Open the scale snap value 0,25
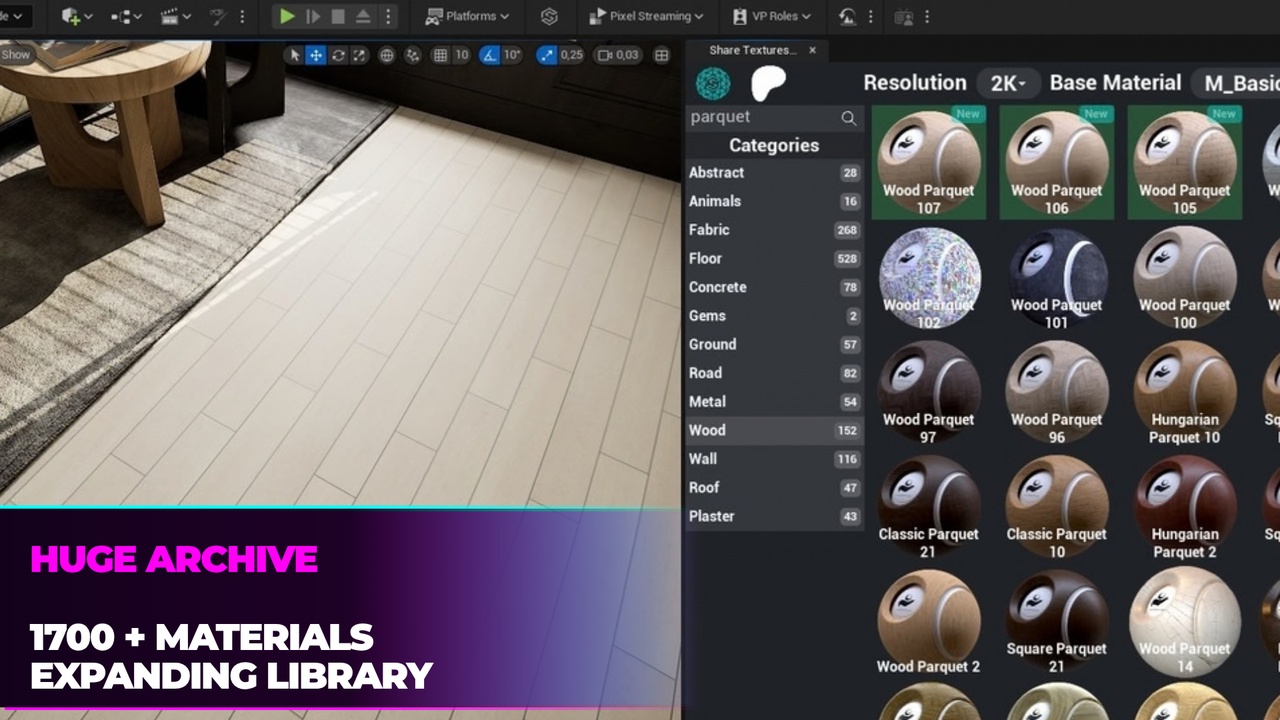1280x720 pixels. (571, 55)
